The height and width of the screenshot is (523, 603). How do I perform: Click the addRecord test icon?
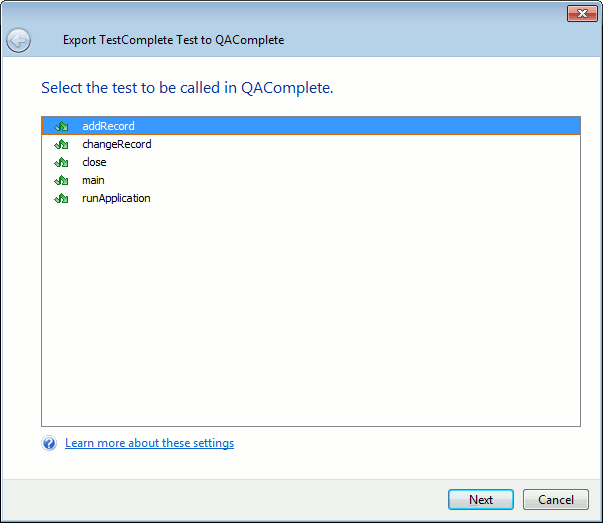coord(61,126)
